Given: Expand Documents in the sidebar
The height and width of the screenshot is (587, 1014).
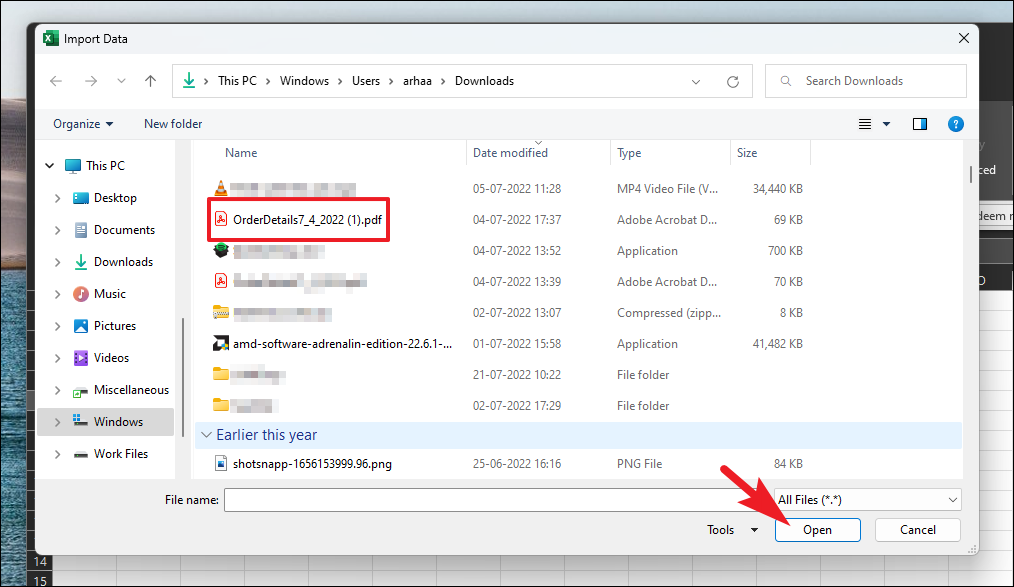Looking at the screenshot, I should (58, 230).
